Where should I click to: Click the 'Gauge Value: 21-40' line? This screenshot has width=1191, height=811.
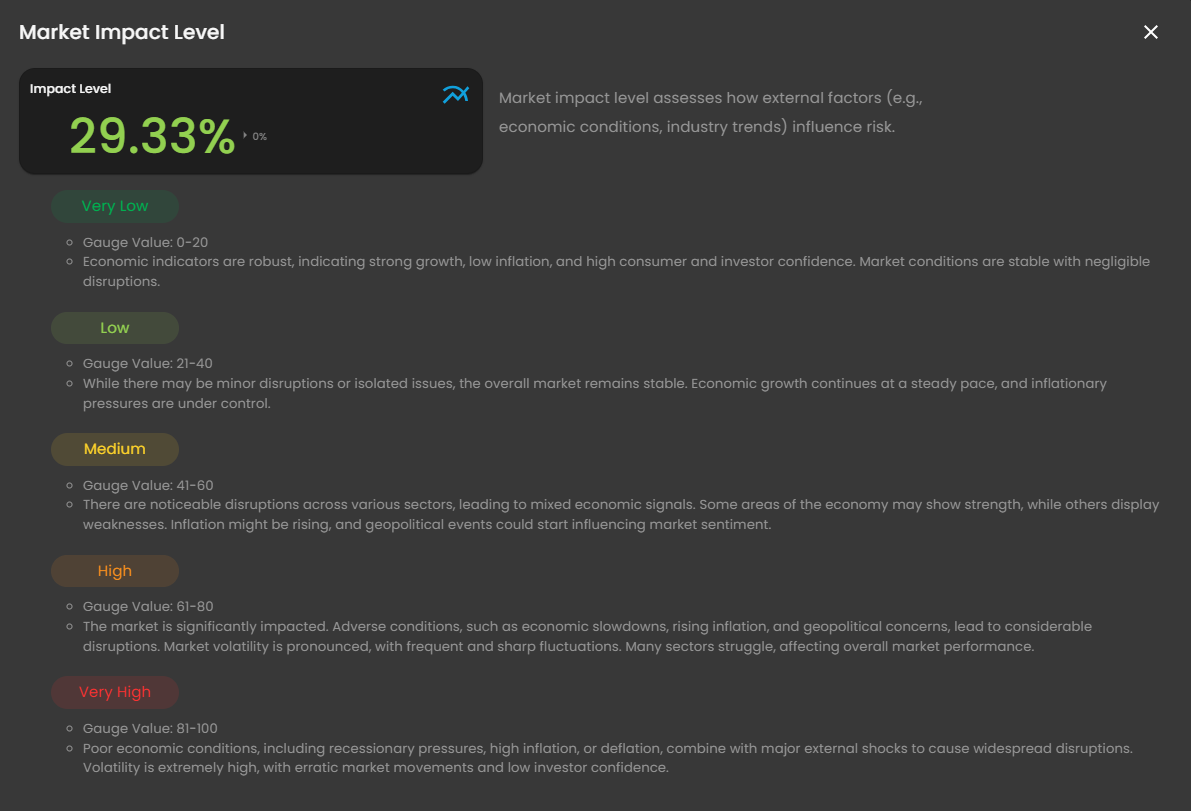tap(147, 363)
